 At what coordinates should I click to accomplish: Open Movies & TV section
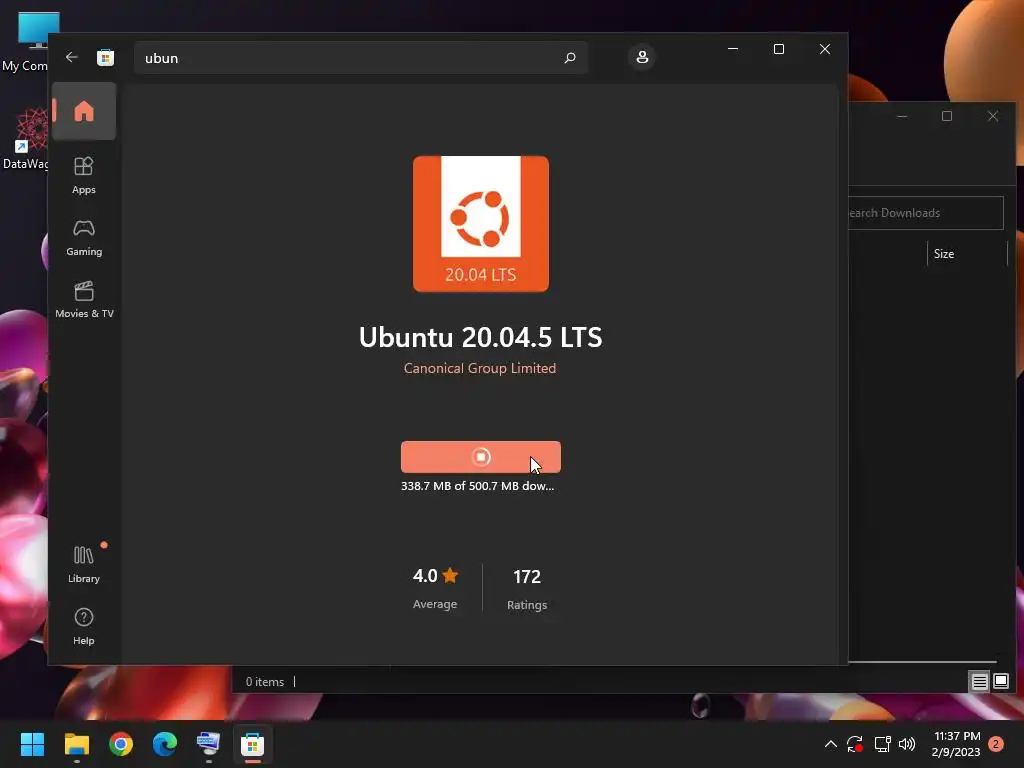point(84,299)
